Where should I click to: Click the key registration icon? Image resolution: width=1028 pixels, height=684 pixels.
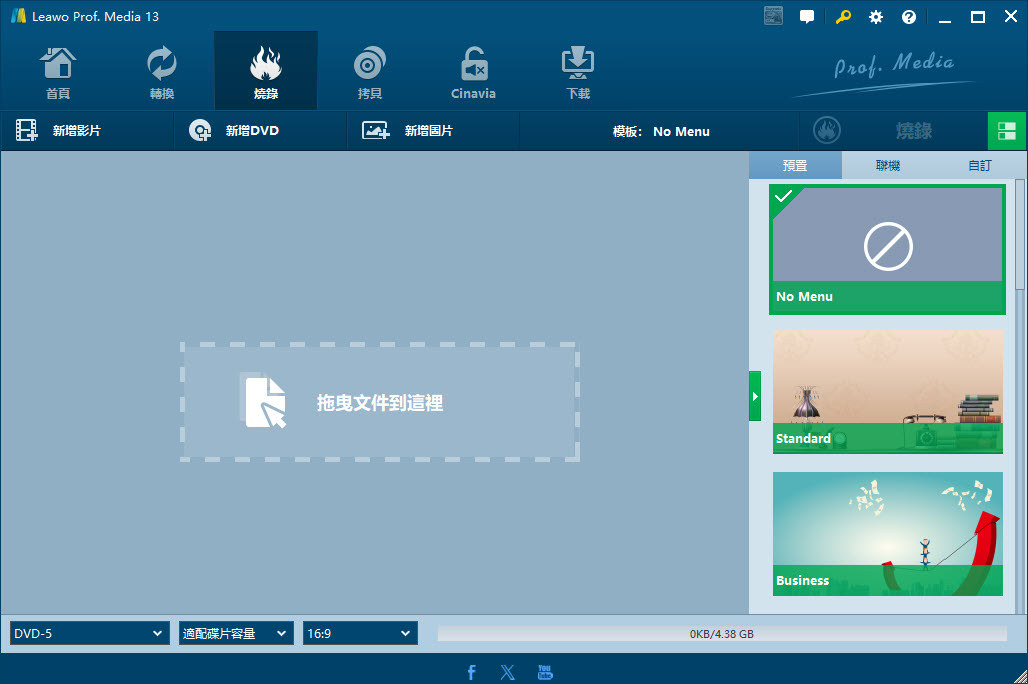point(843,17)
